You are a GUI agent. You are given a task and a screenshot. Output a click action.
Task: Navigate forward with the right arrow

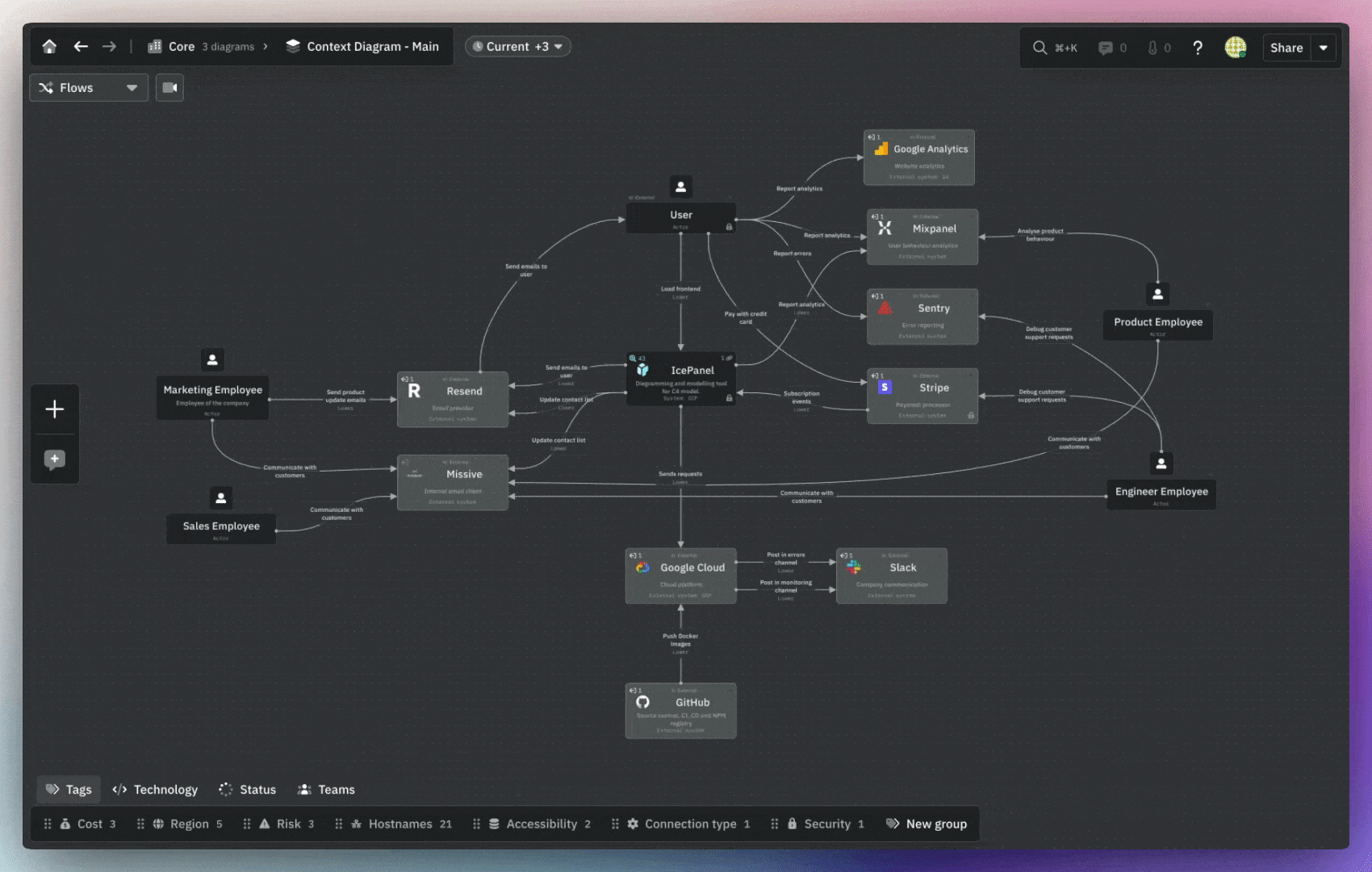coord(109,47)
